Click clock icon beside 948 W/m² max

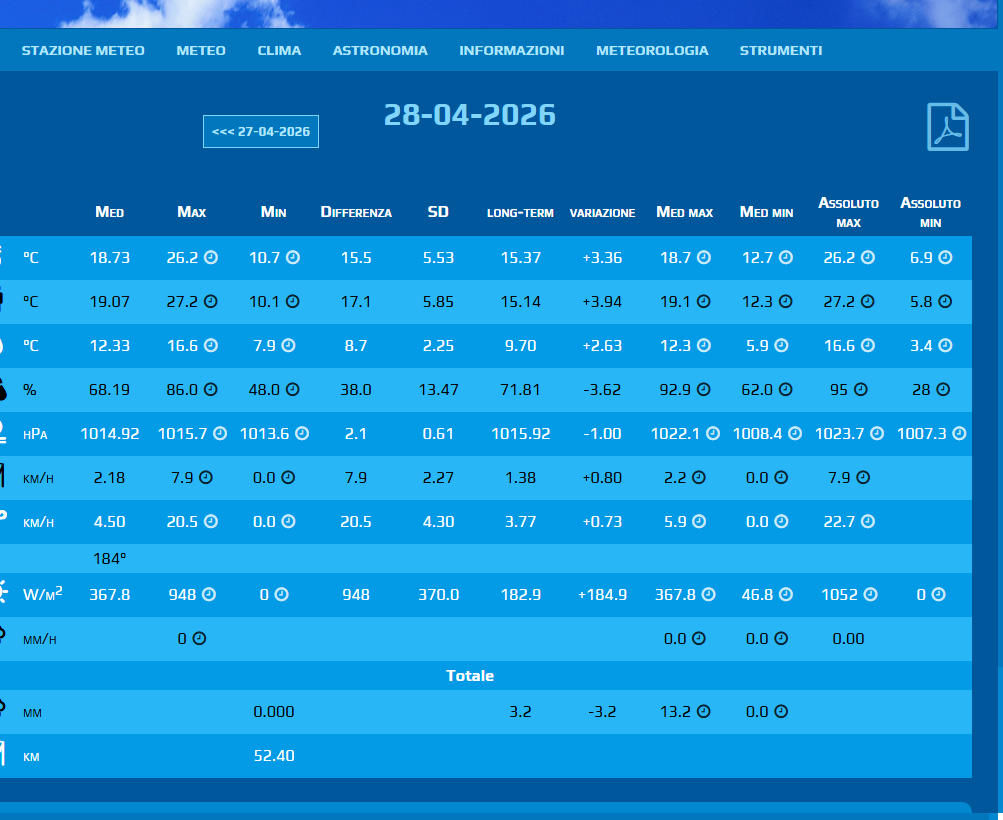[x=208, y=594]
